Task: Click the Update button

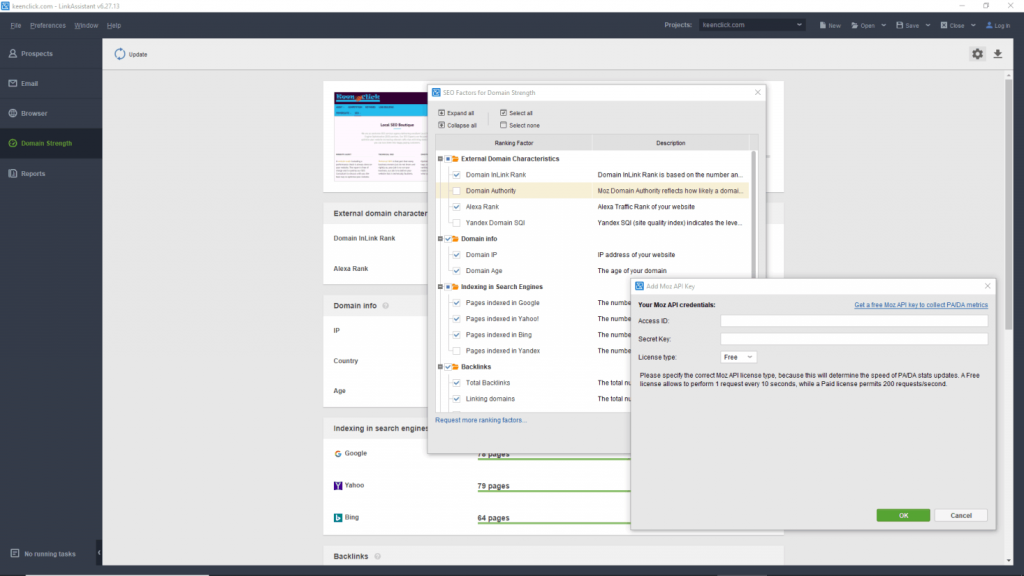Action: coord(131,54)
